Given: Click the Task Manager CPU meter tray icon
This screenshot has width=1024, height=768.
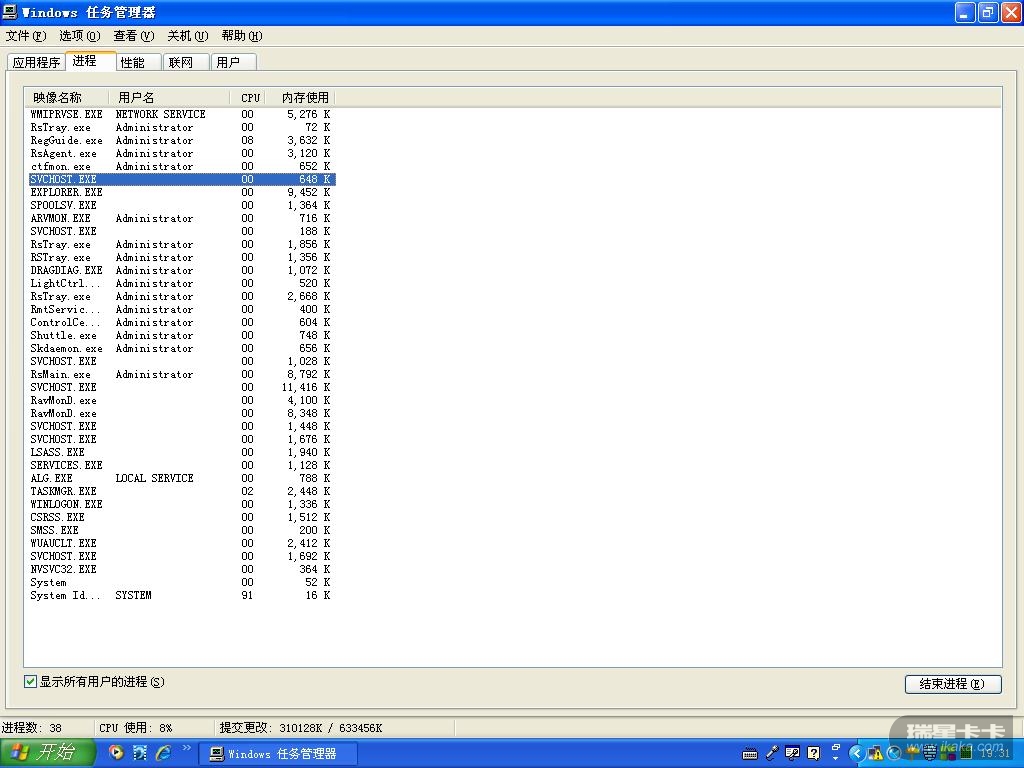Looking at the screenshot, I should point(967,753).
